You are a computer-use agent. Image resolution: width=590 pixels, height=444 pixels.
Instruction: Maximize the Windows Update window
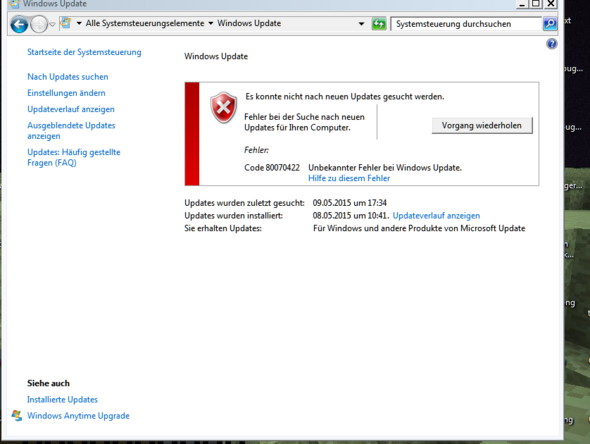[536, 4]
